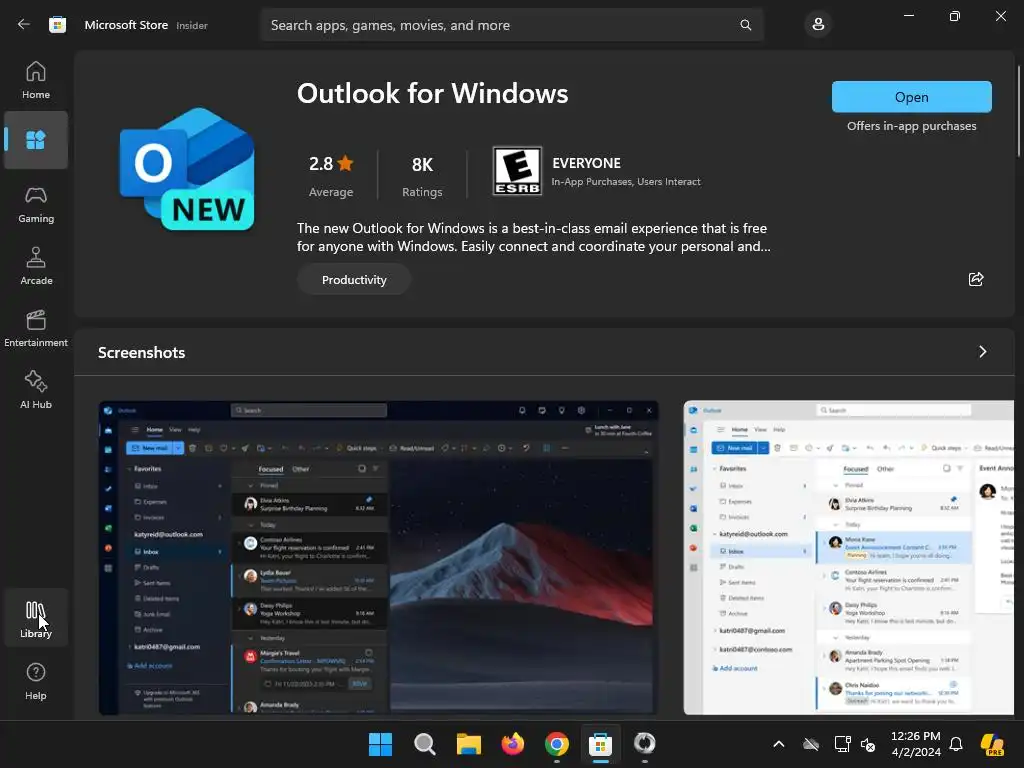This screenshot has width=1024, height=768.
Task: Open File Explorer from taskbar
Action: pyautogui.click(x=468, y=744)
